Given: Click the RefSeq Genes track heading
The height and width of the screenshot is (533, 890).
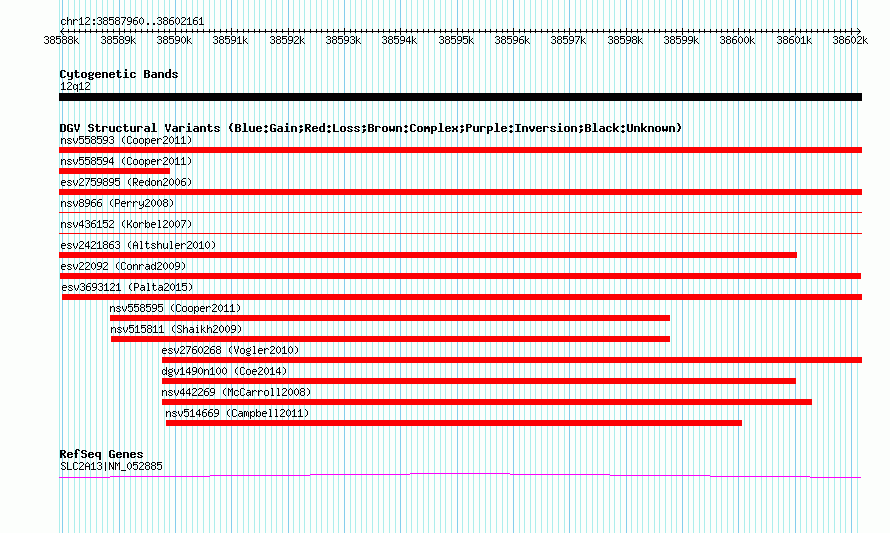Looking at the screenshot, I should [102, 454].
